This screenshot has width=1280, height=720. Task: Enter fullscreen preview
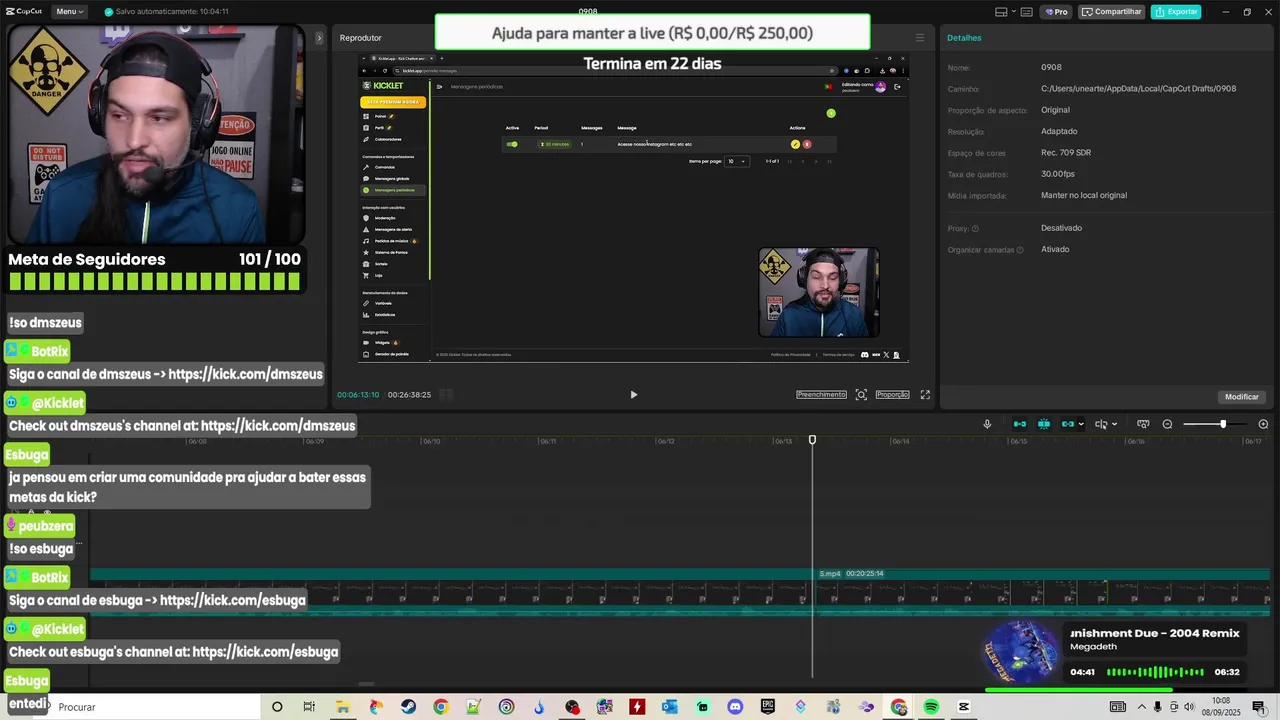click(925, 395)
